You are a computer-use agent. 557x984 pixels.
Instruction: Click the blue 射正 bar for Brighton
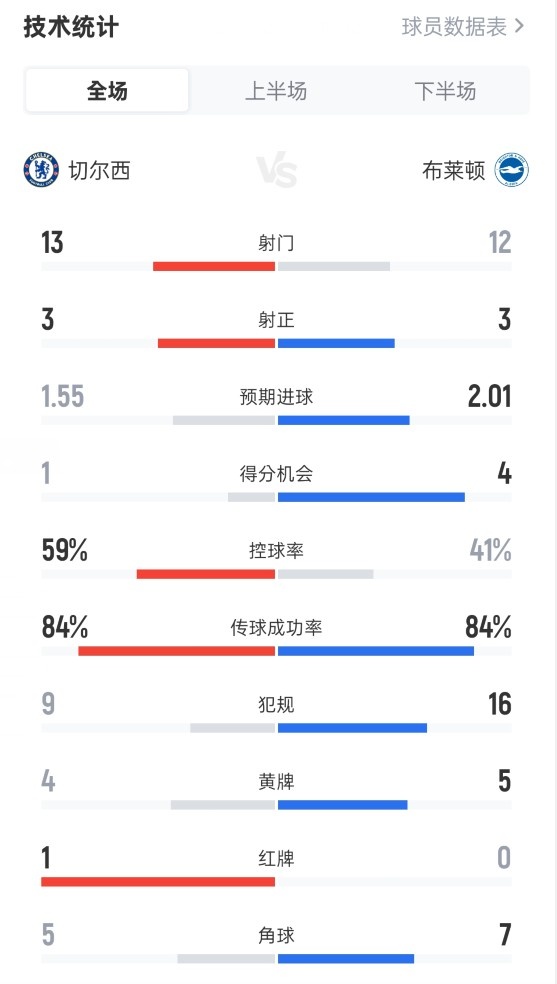336,343
